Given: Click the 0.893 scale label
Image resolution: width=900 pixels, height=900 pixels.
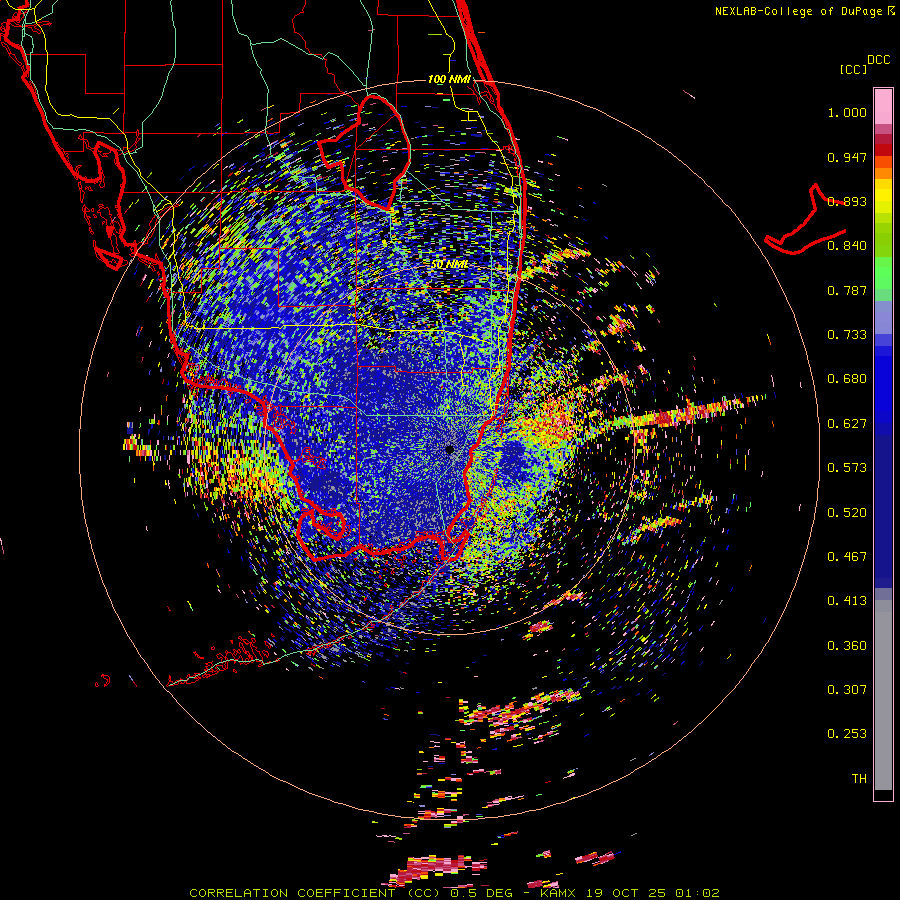Looking at the screenshot, I should point(847,201).
